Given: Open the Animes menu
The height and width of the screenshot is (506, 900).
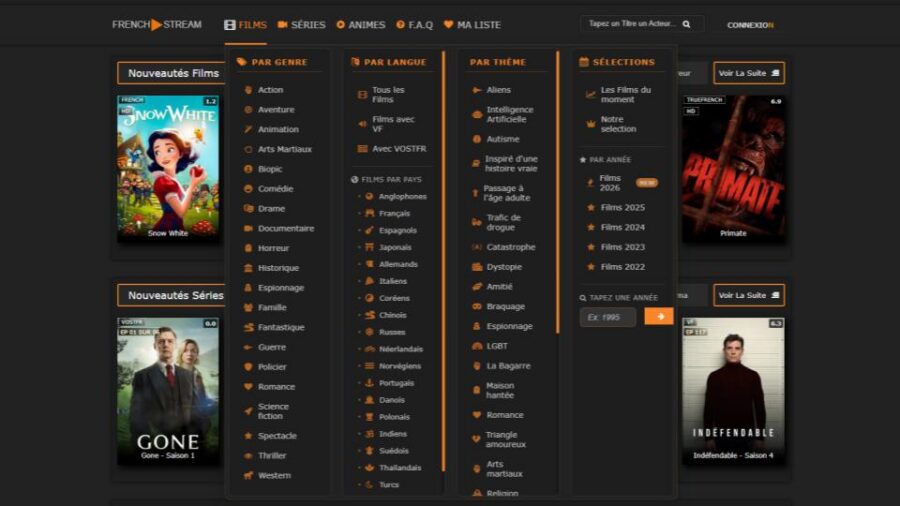Looking at the screenshot, I should 360,25.
